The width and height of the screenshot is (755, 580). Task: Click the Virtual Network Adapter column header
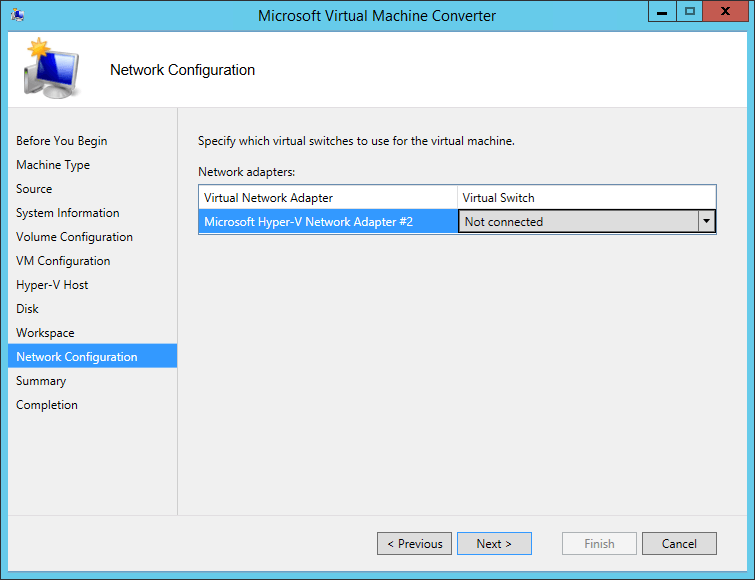pyautogui.click(x=328, y=197)
